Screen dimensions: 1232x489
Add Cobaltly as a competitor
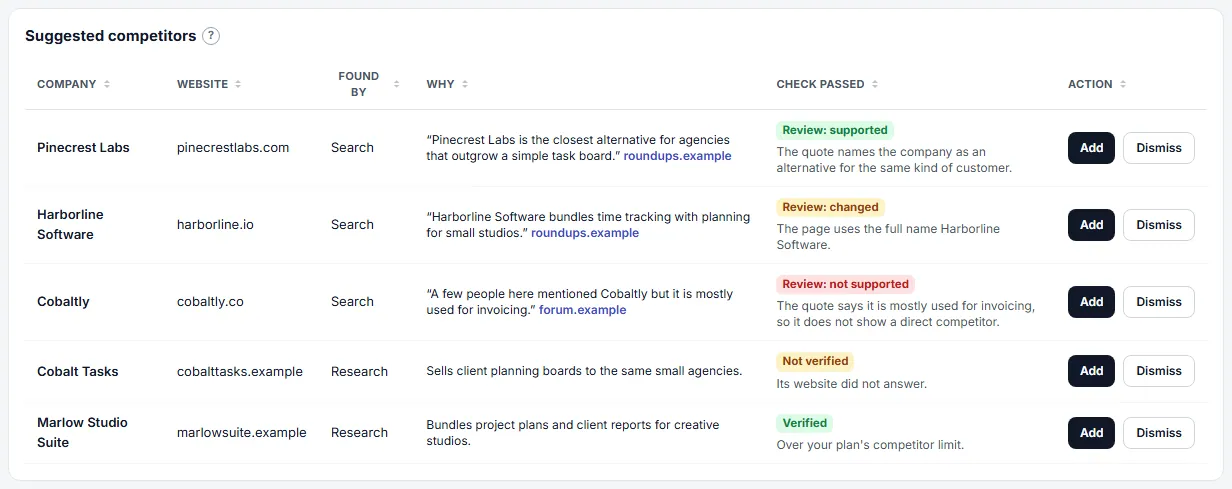[x=1091, y=302]
